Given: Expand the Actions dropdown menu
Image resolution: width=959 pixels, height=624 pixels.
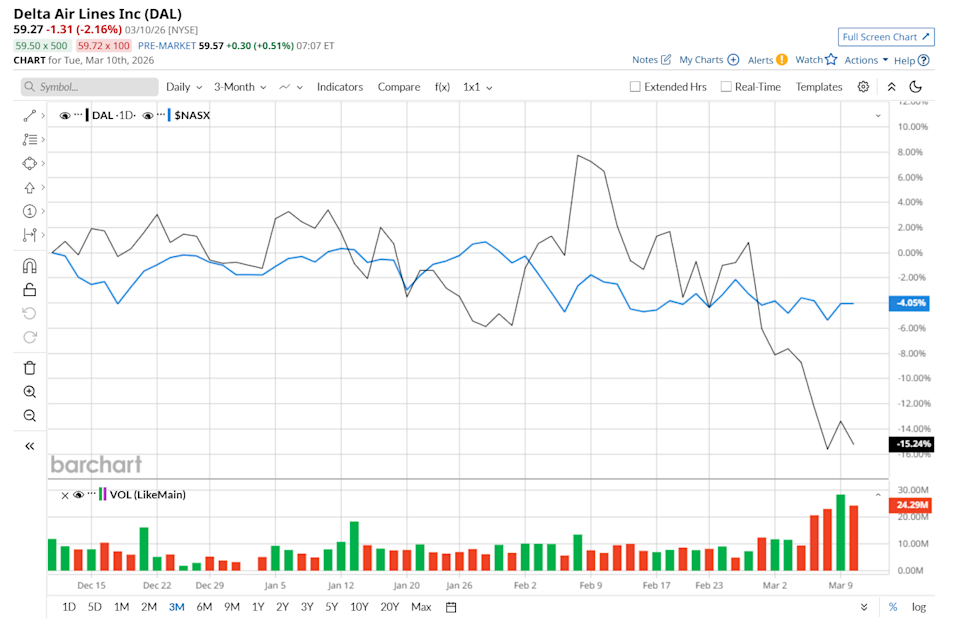Looking at the screenshot, I should [865, 60].
